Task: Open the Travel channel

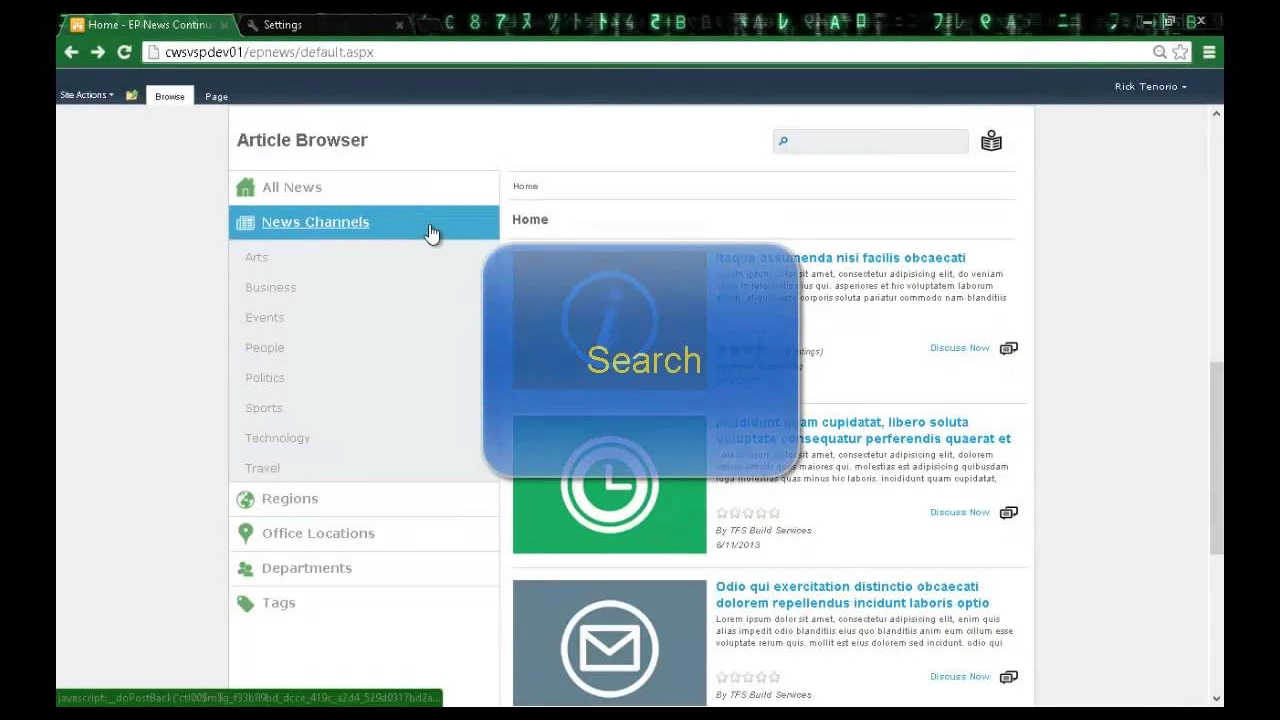Action: click(262, 467)
